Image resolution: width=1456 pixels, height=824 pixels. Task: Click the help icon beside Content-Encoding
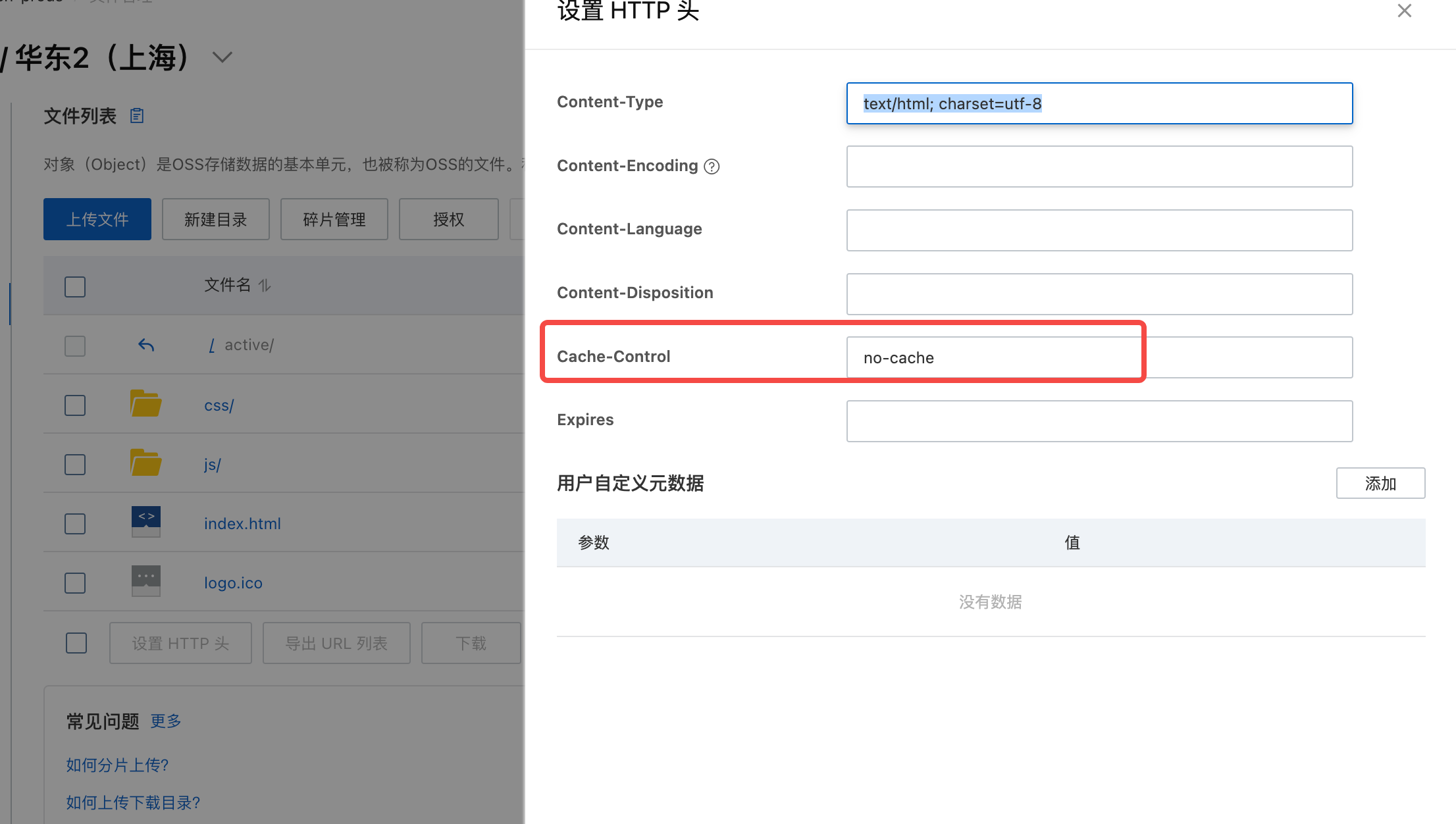pyautogui.click(x=712, y=167)
